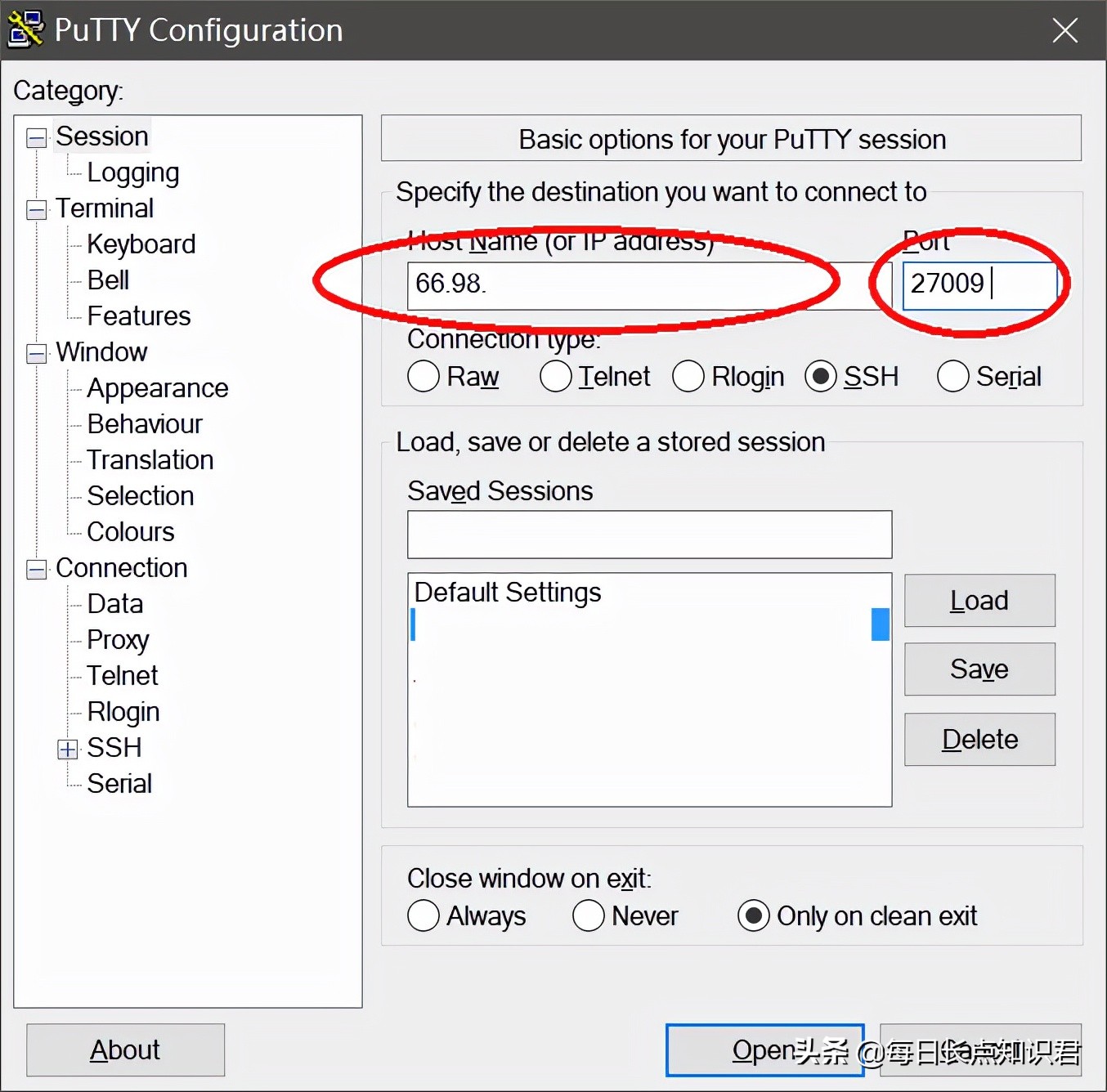Viewport: 1107px width, 1092px height.
Task: Click the About button
Action: click(125, 1050)
